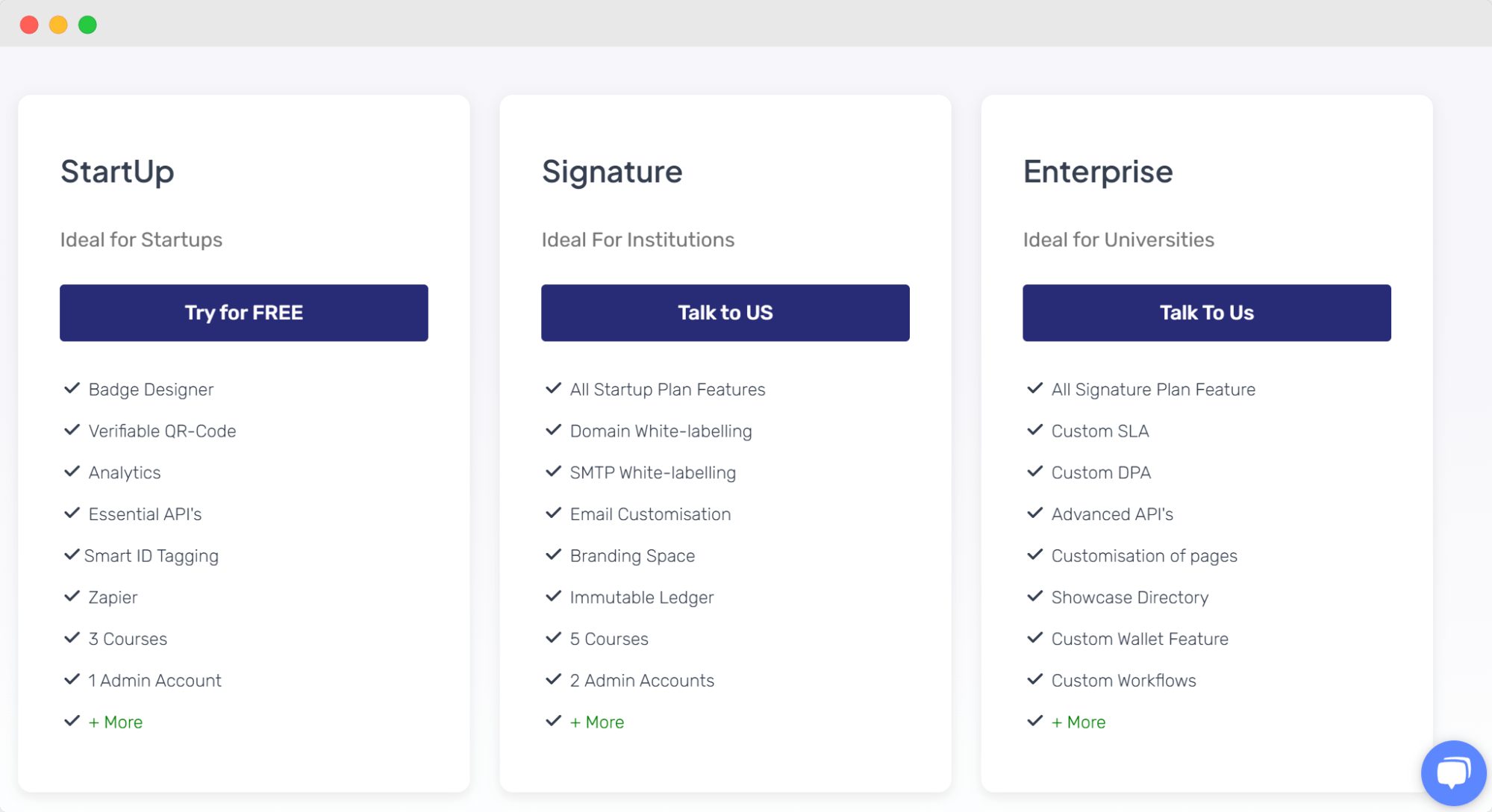This screenshot has height=812, width=1492.
Task: Click the Custom Wallet Feature text
Action: tap(1140, 639)
